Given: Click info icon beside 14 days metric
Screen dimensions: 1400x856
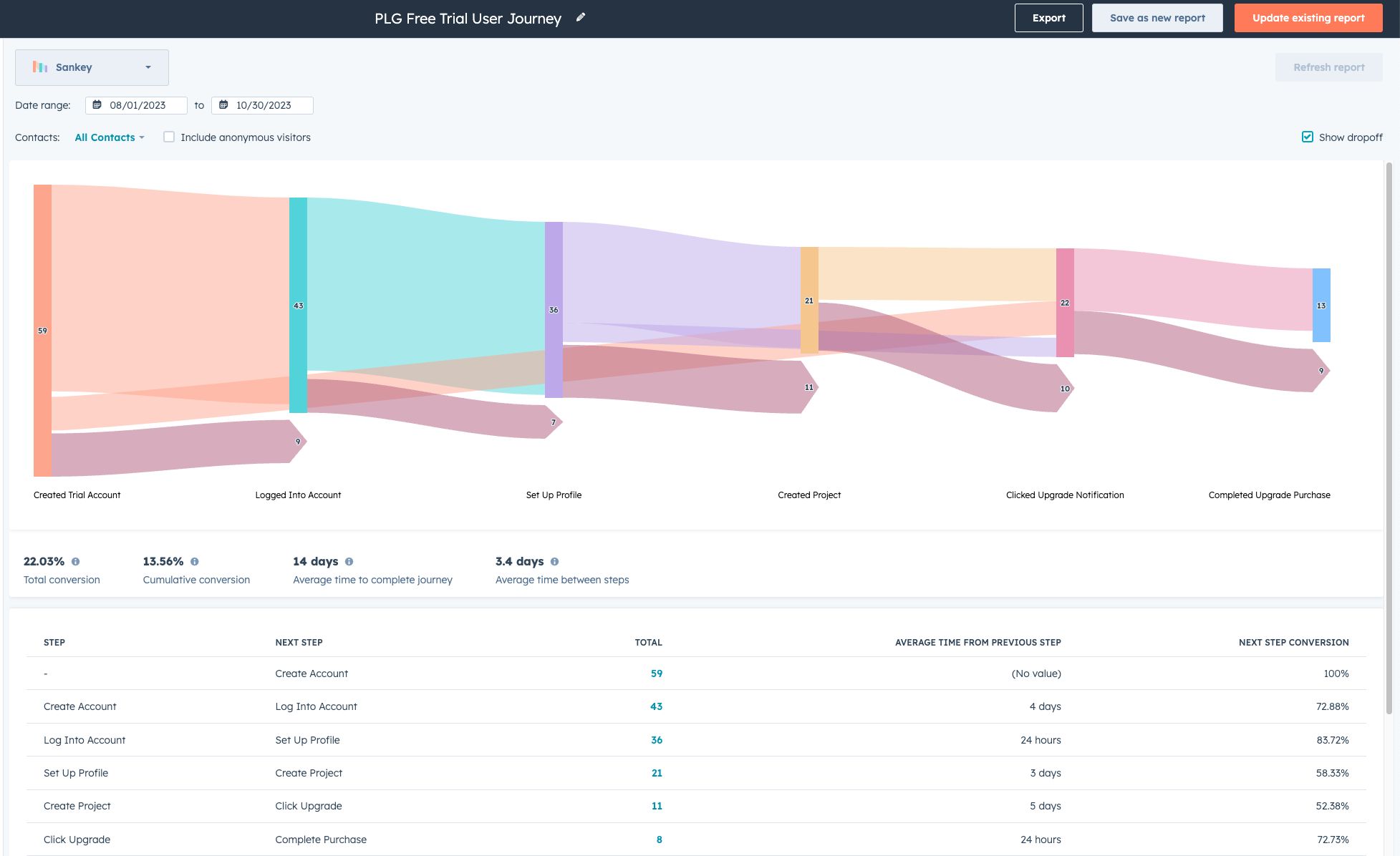Looking at the screenshot, I should pyautogui.click(x=349, y=562).
